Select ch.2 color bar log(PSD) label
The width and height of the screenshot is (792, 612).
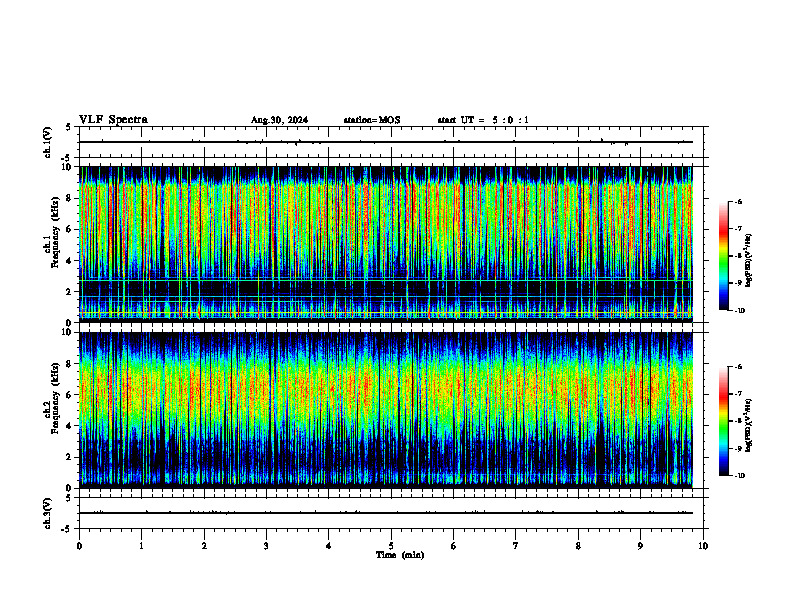pyautogui.click(x=749, y=426)
